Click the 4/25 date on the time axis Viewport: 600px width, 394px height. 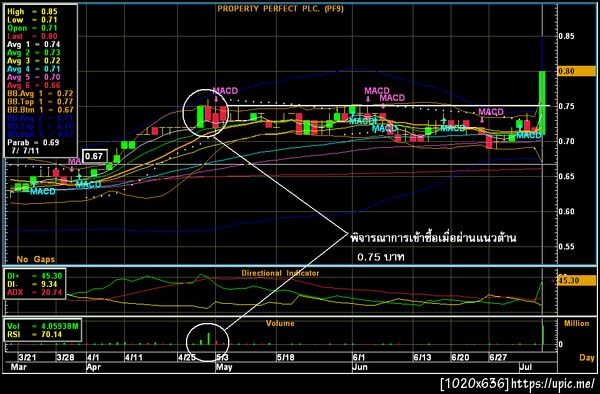pyautogui.click(x=186, y=358)
